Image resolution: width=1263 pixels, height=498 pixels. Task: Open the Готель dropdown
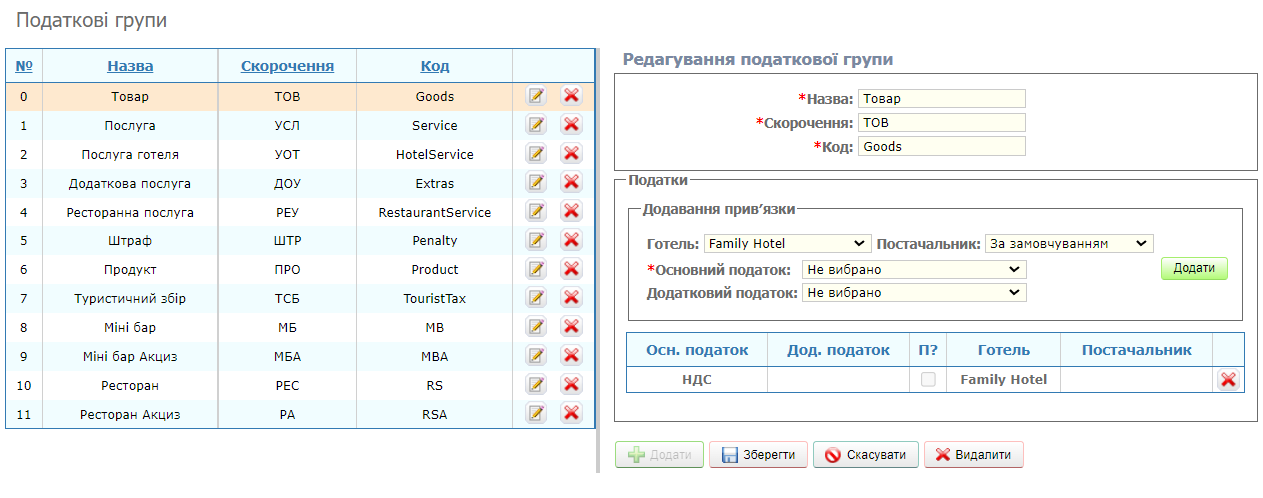(x=787, y=244)
